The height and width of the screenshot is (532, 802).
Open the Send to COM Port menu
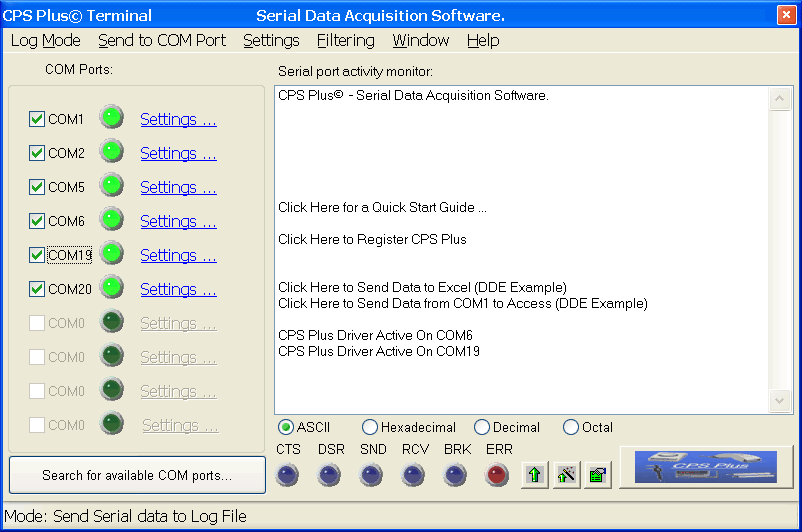click(x=162, y=40)
